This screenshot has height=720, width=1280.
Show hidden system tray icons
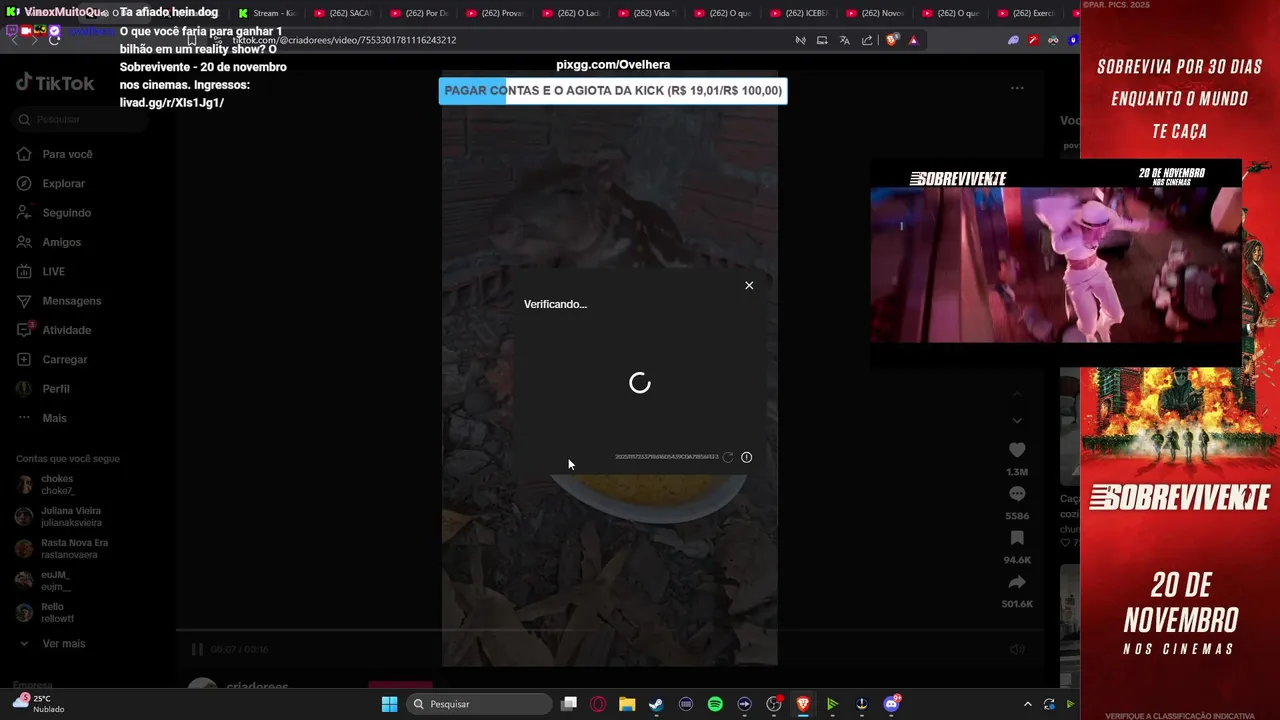[x=1027, y=704]
